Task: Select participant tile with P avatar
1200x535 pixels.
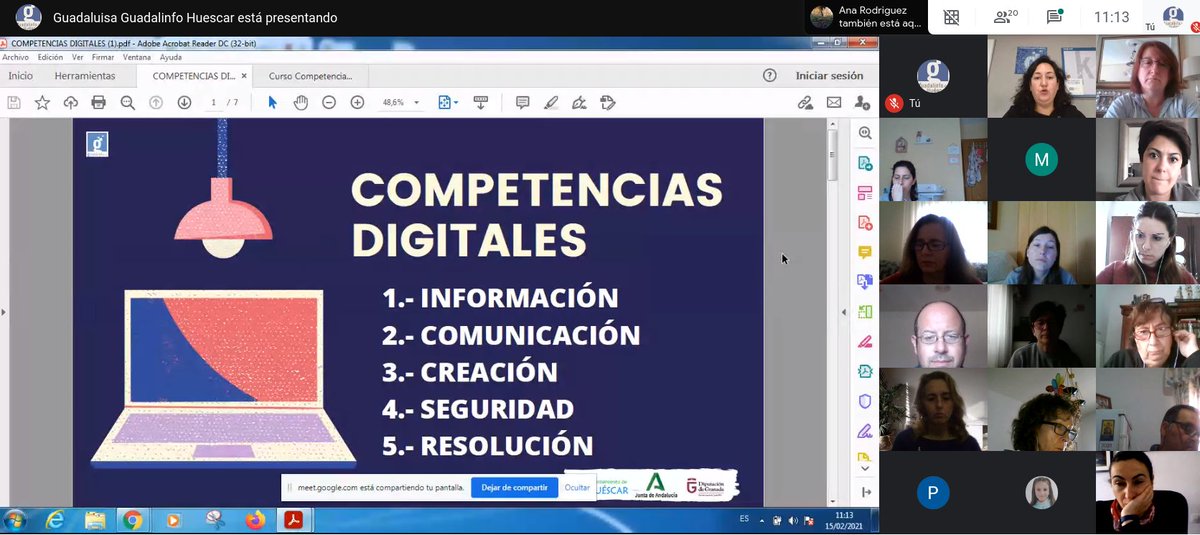Action: coord(933,492)
